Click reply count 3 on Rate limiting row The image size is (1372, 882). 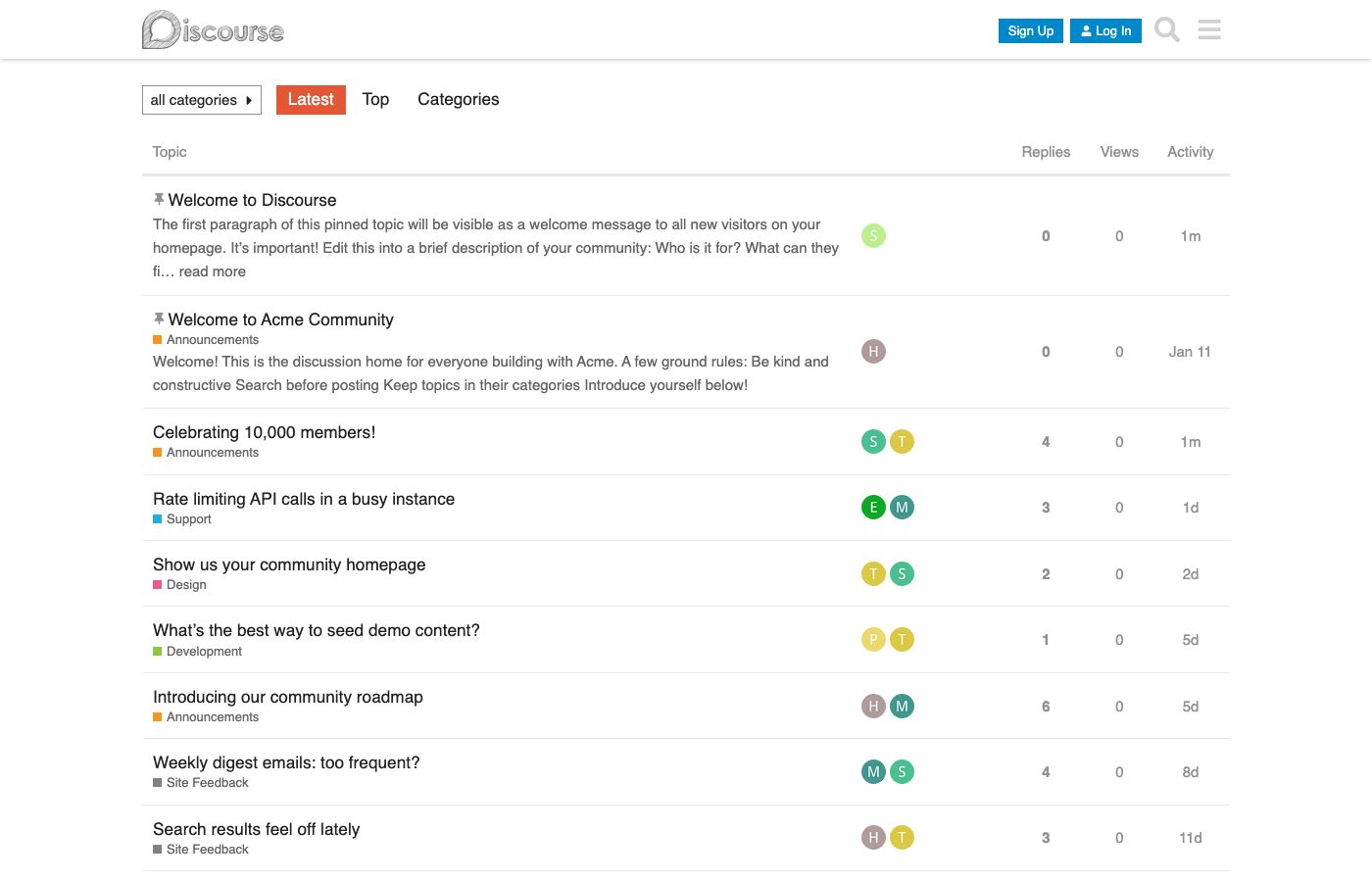point(1046,508)
